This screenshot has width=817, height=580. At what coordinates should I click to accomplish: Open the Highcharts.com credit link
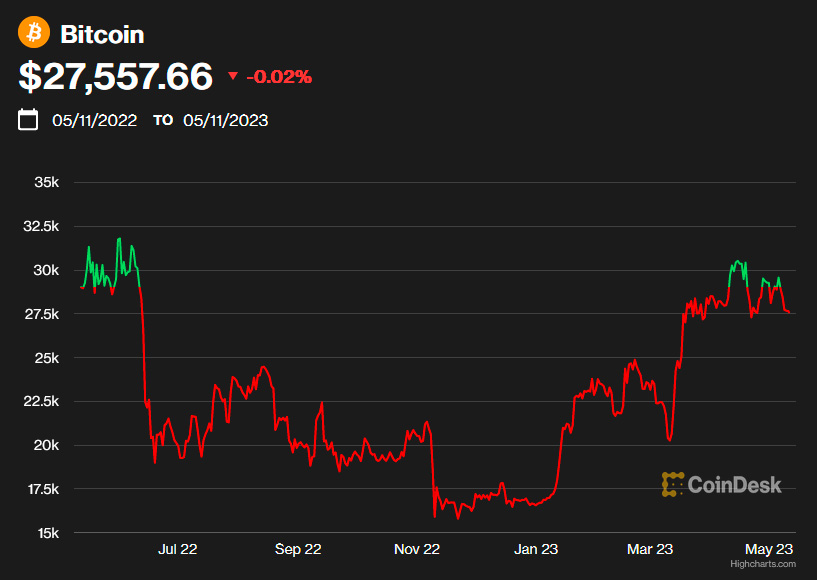click(x=763, y=565)
